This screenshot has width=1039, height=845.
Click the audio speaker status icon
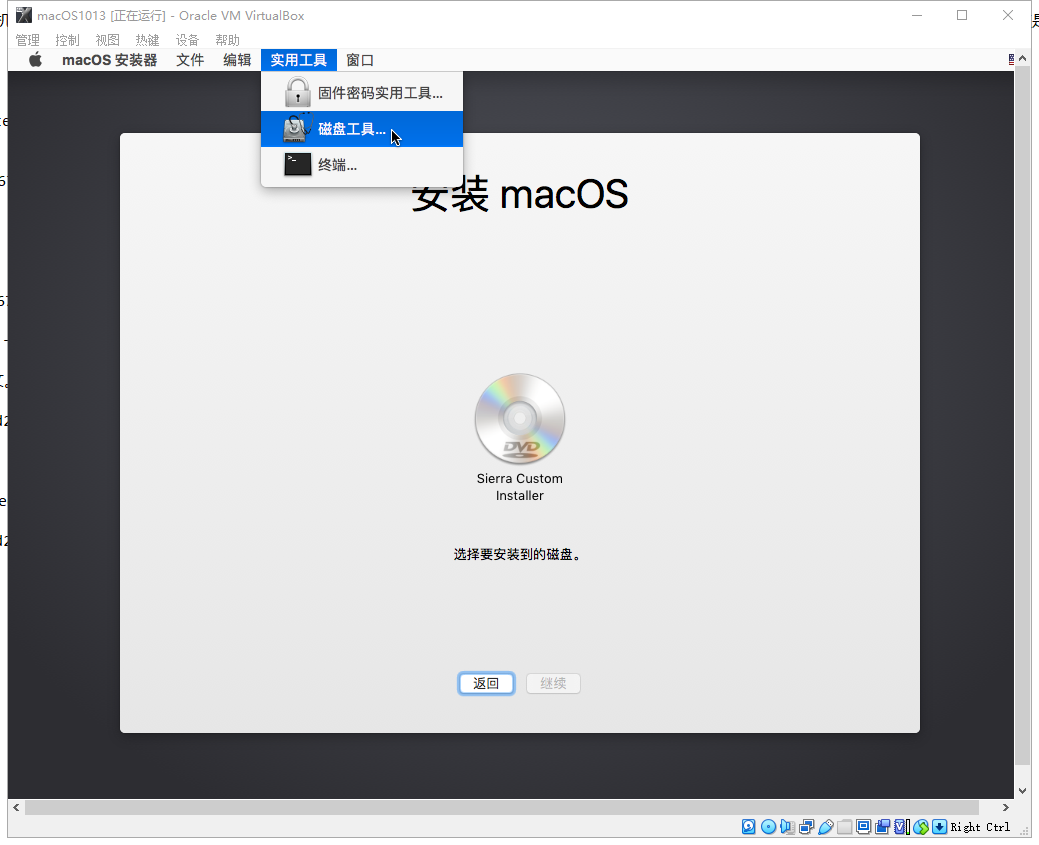pyautogui.click(x=787, y=826)
